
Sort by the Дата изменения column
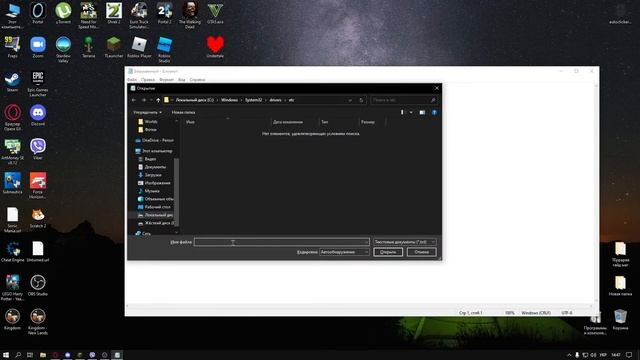(x=288, y=122)
